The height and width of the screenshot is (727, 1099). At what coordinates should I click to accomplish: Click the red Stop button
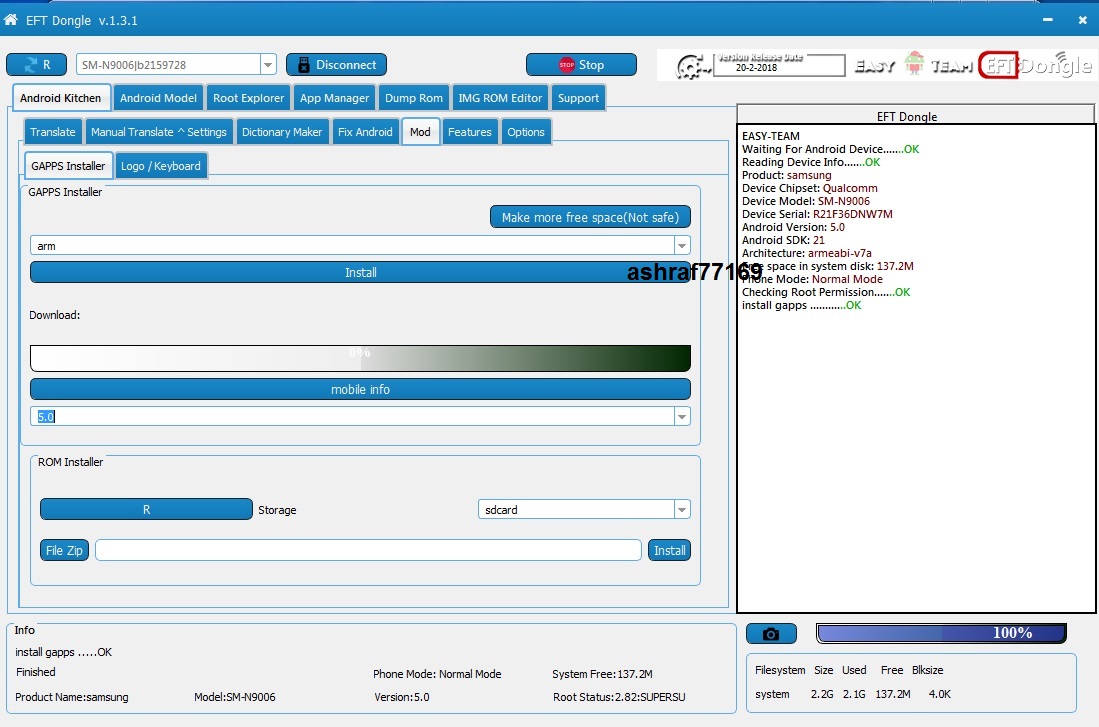point(581,64)
